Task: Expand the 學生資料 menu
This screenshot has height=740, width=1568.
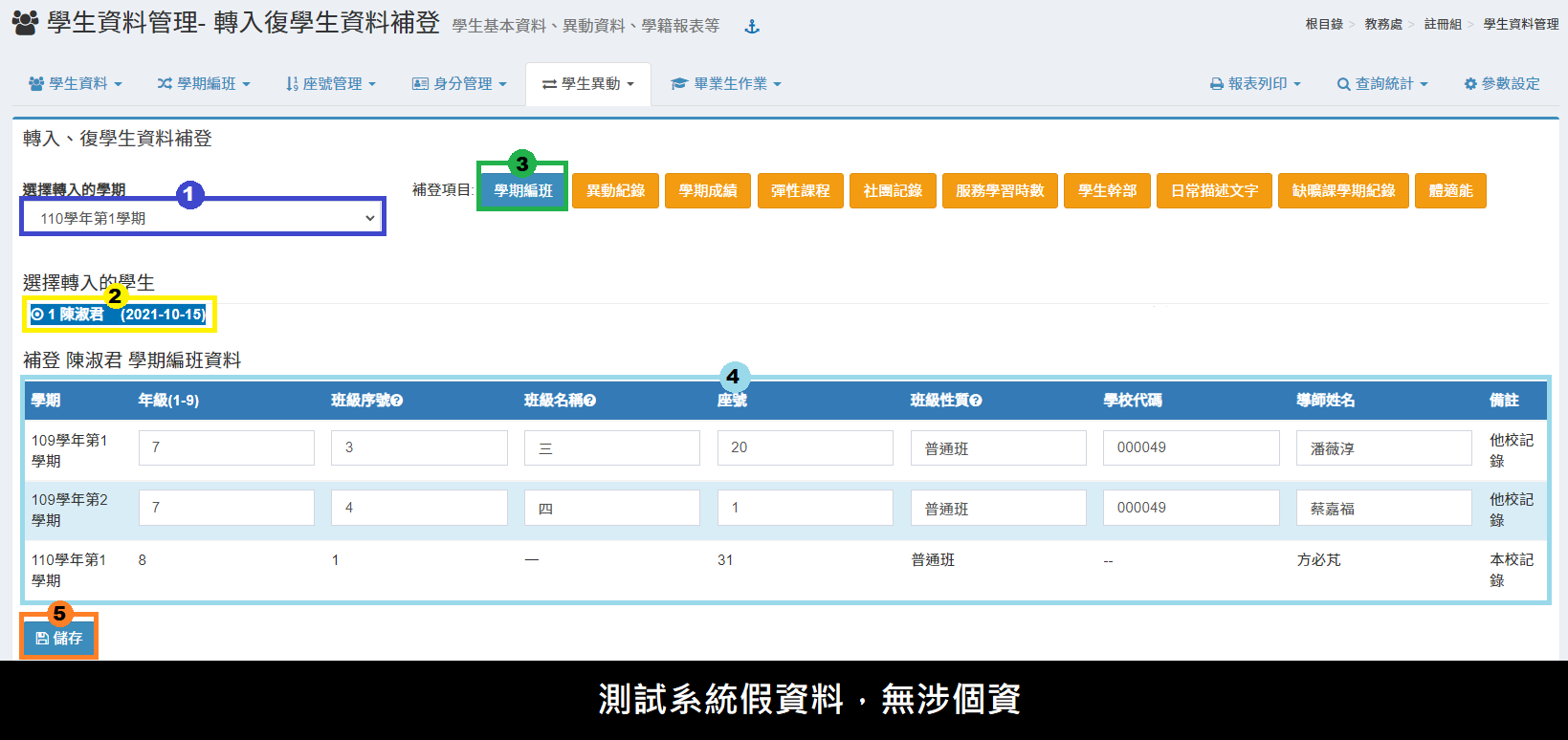Action: (76, 84)
